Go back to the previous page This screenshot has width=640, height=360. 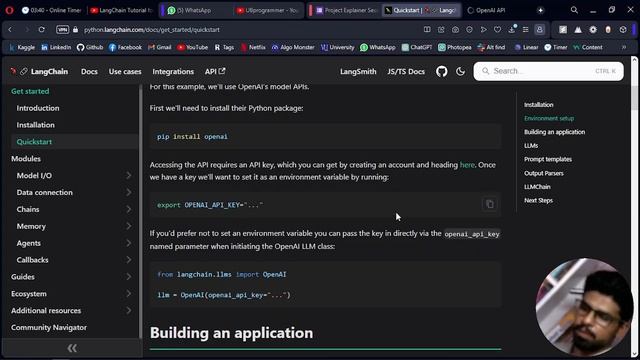click(10, 29)
